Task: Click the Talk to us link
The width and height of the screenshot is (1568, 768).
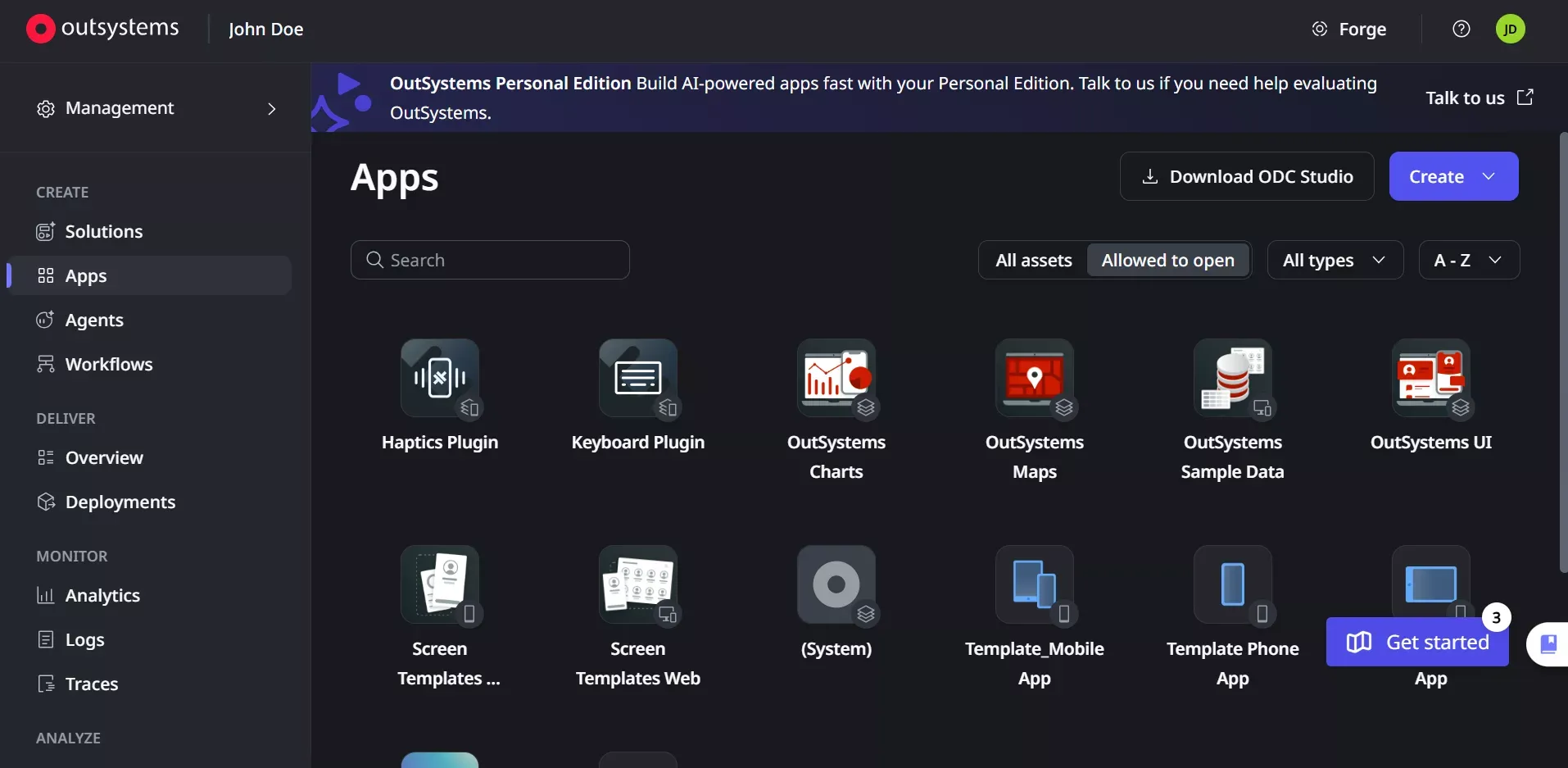Action: pyautogui.click(x=1480, y=98)
